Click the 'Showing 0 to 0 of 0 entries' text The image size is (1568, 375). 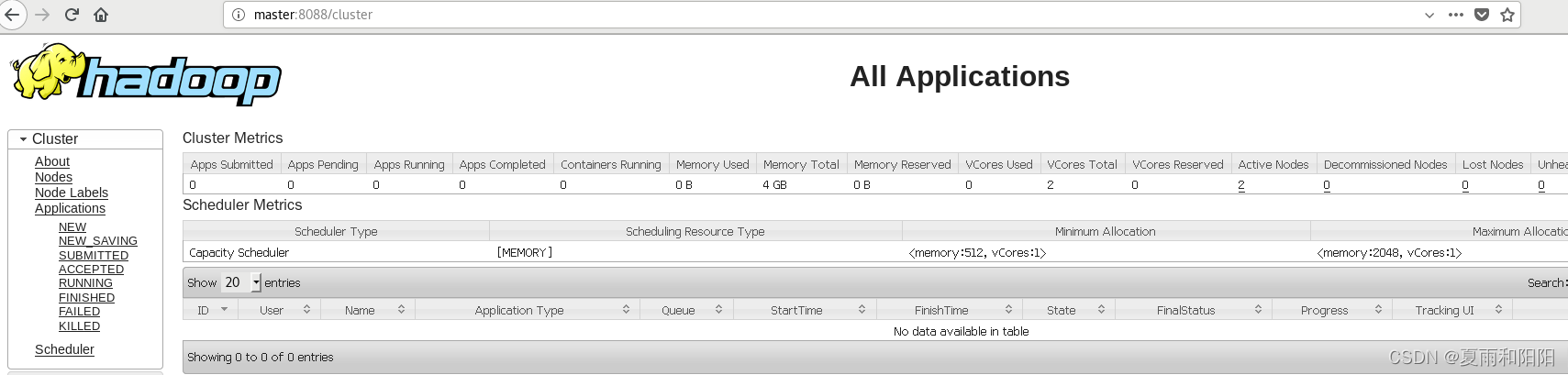[260, 358]
